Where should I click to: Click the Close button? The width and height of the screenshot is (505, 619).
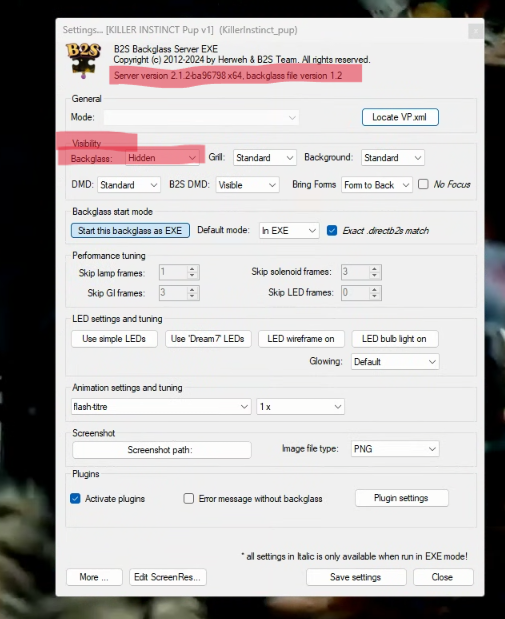point(443,577)
